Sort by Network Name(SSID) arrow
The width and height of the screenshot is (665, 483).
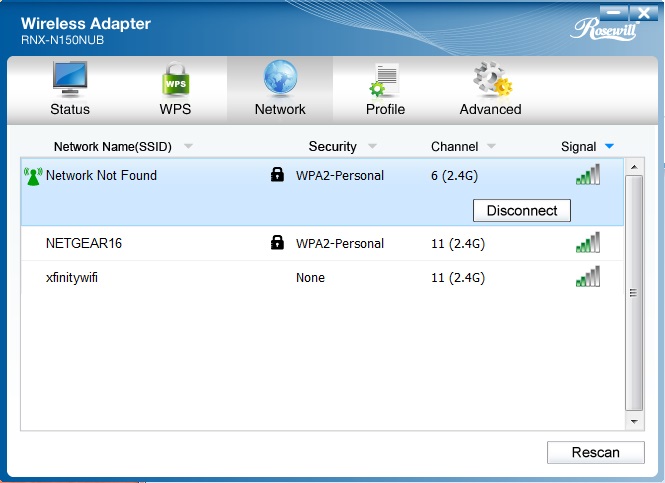point(188,146)
